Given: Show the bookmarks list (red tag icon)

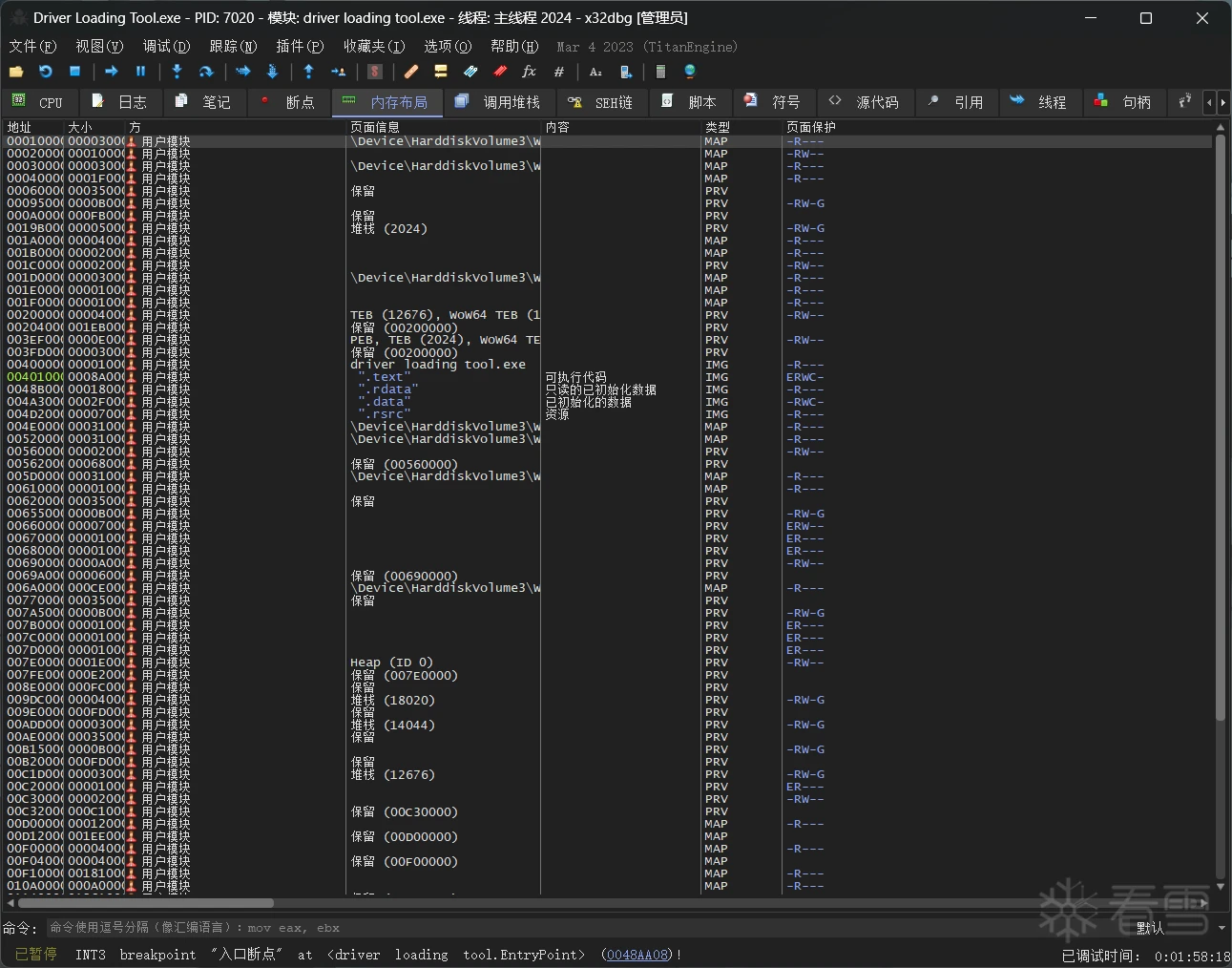Looking at the screenshot, I should click(500, 72).
